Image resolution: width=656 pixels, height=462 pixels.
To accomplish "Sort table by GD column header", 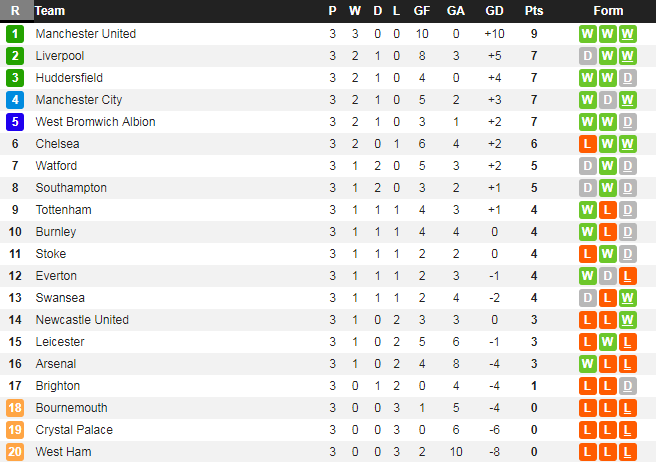I will [494, 11].
